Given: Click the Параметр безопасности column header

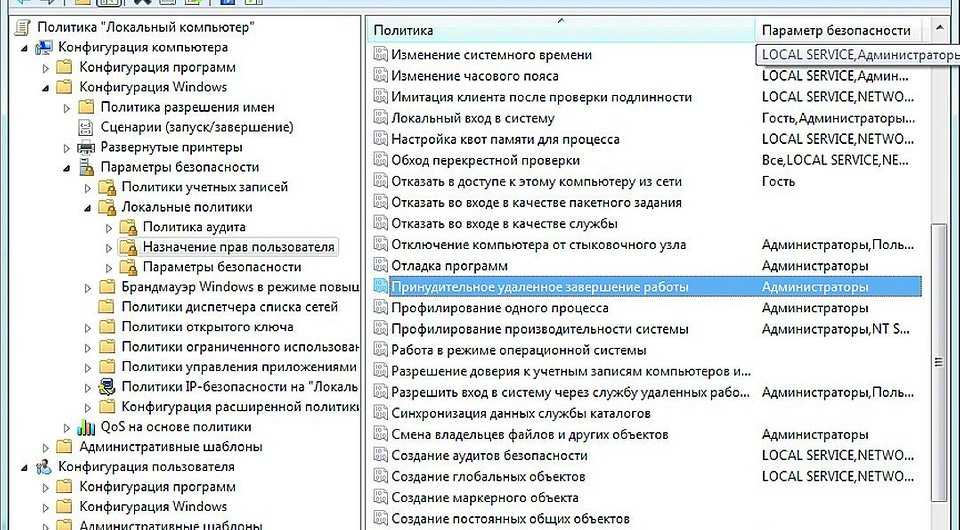Looking at the screenshot, I should pos(836,30).
